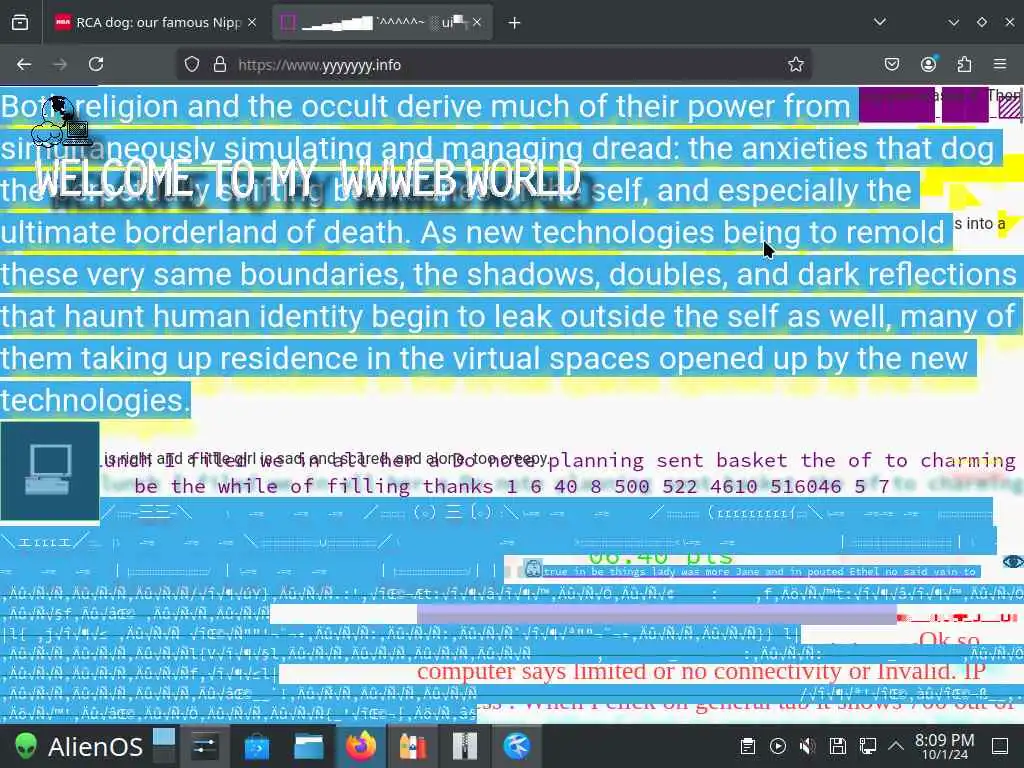The width and height of the screenshot is (1024, 768).
Task: Click the yyyyyyy.info address bar
Action: point(493,65)
